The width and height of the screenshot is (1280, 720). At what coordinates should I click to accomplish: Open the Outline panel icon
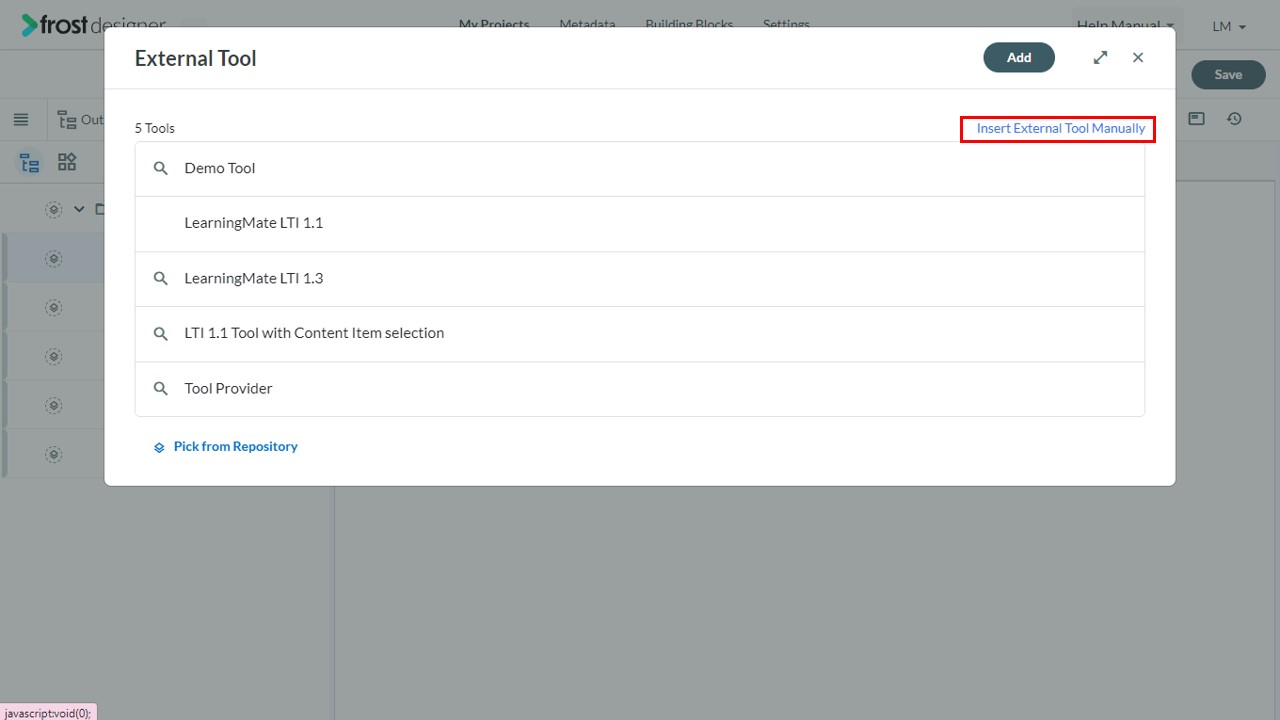point(68,120)
